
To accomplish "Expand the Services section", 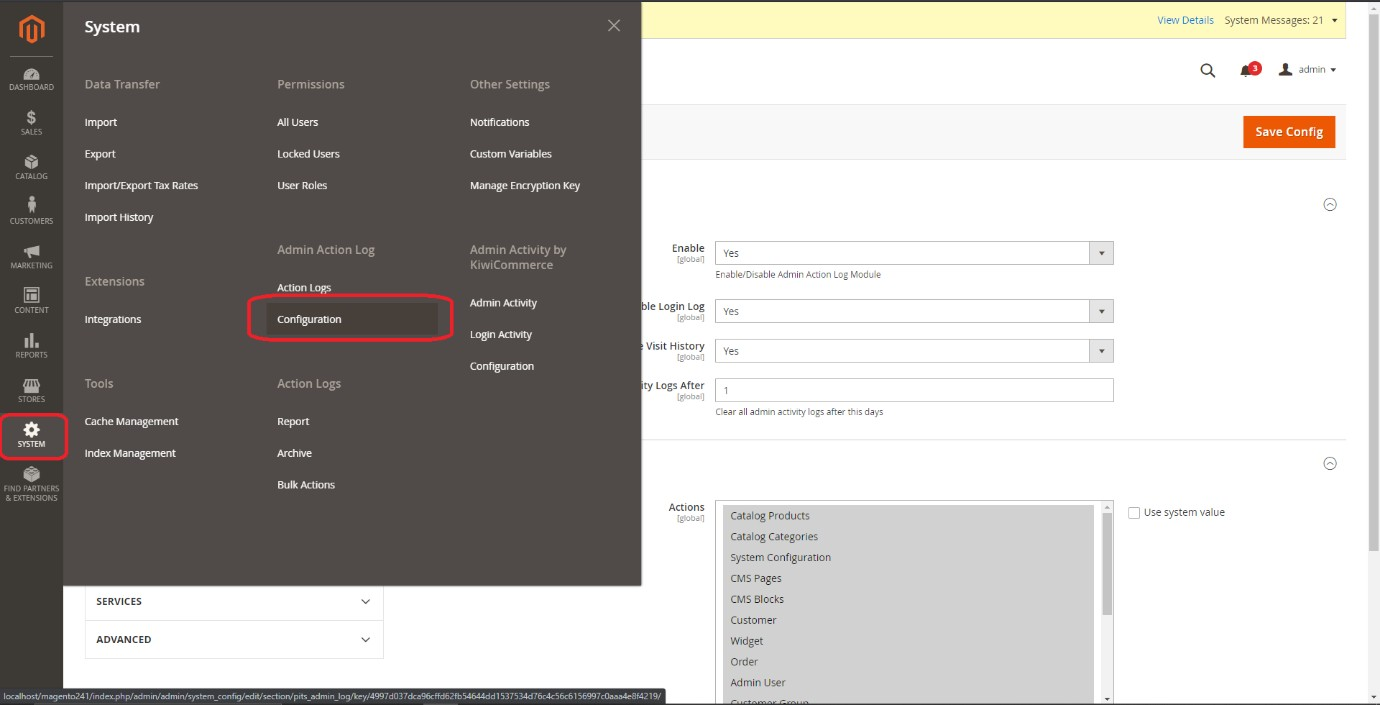I will tap(234, 602).
